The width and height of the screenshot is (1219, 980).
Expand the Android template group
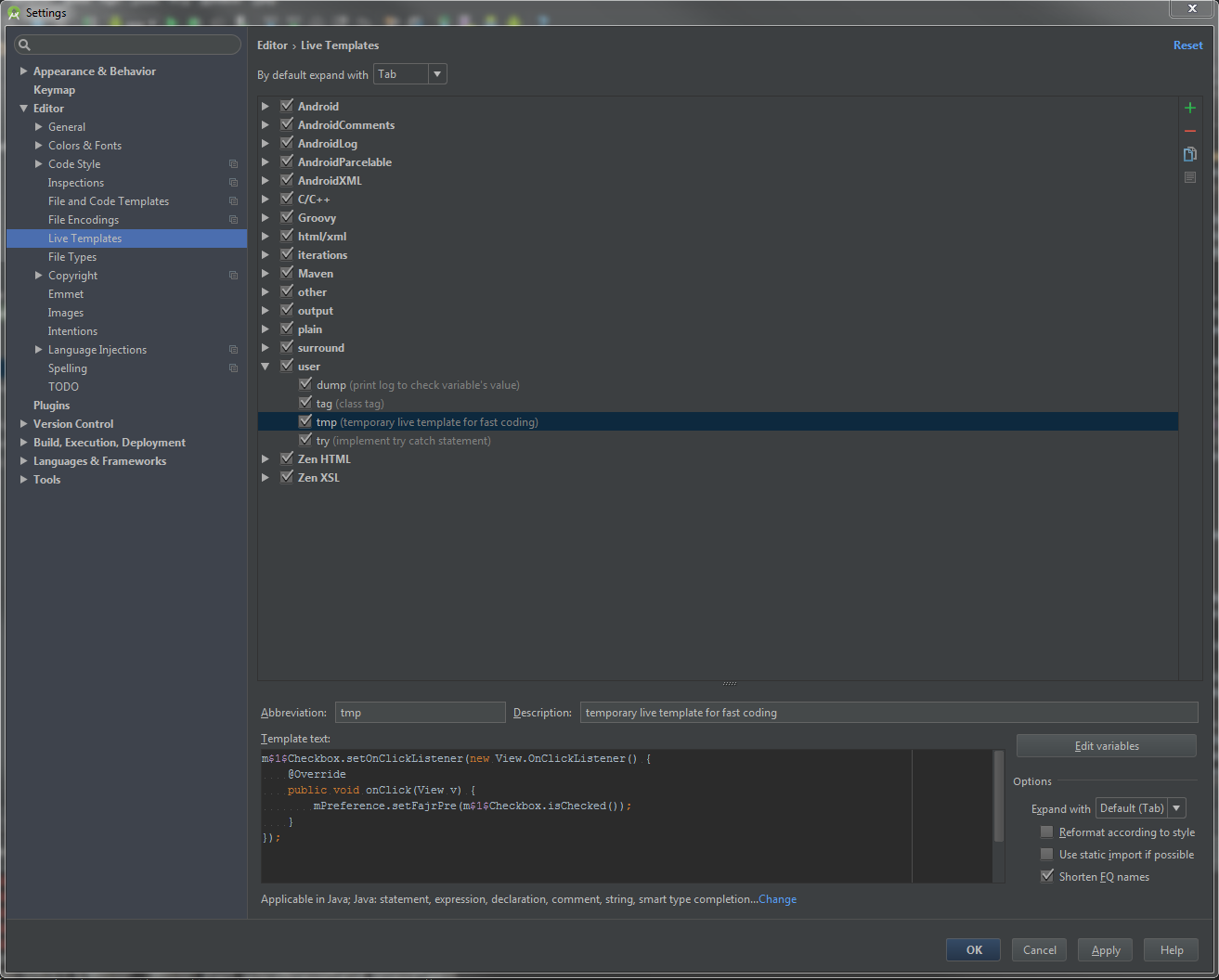click(266, 106)
